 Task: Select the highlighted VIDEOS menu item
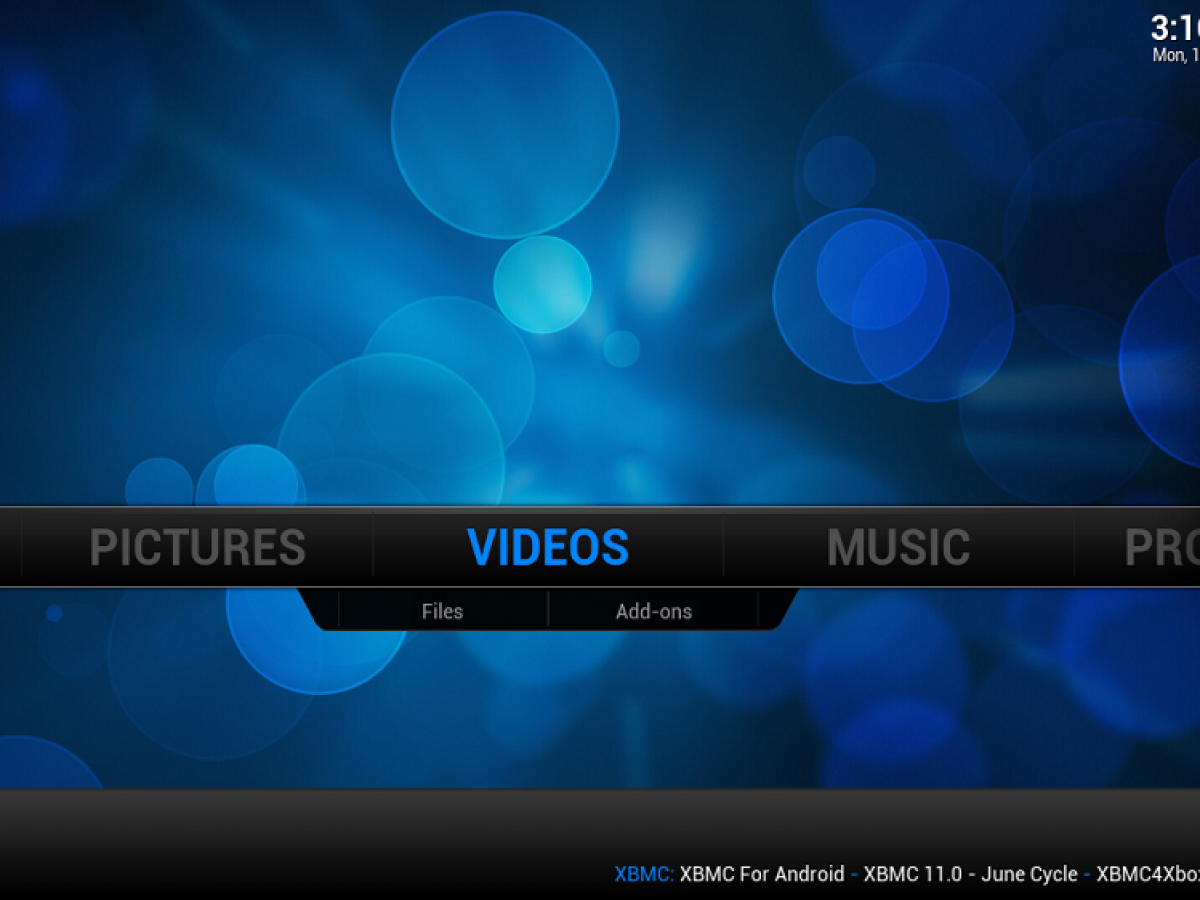pyautogui.click(x=548, y=547)
